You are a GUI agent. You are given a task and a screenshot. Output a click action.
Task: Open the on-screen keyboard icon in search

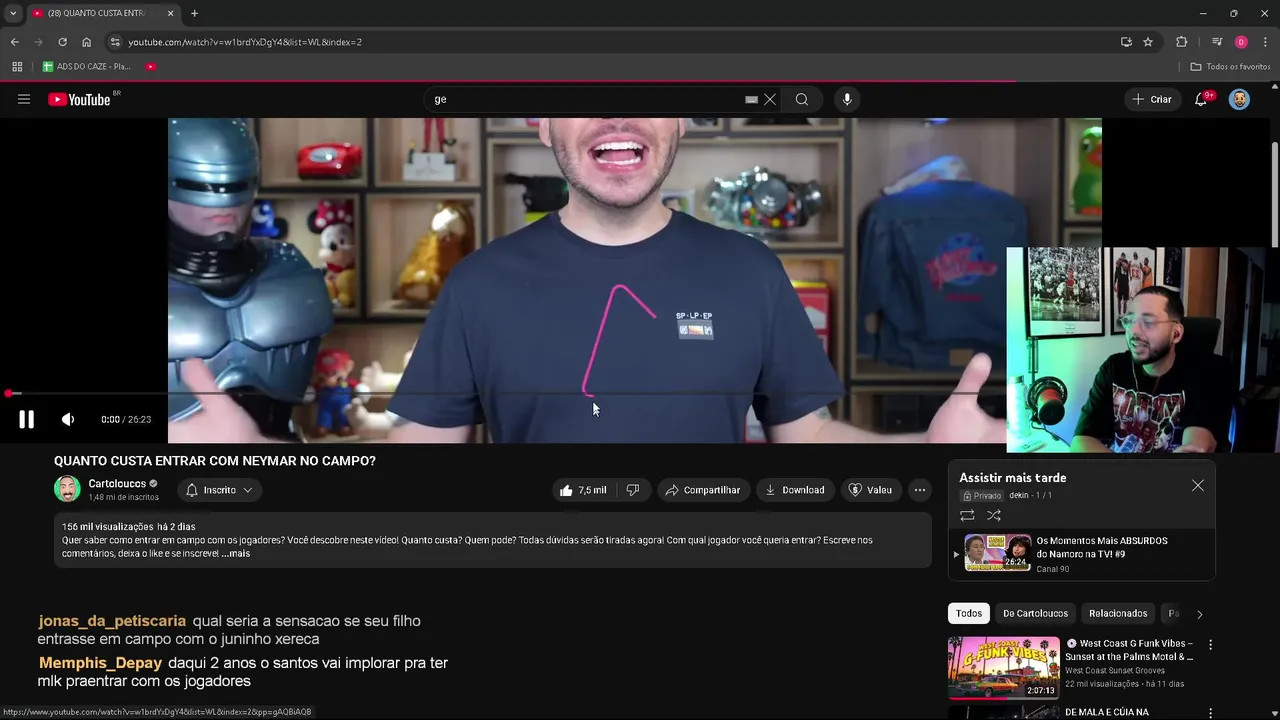[751, 100]
